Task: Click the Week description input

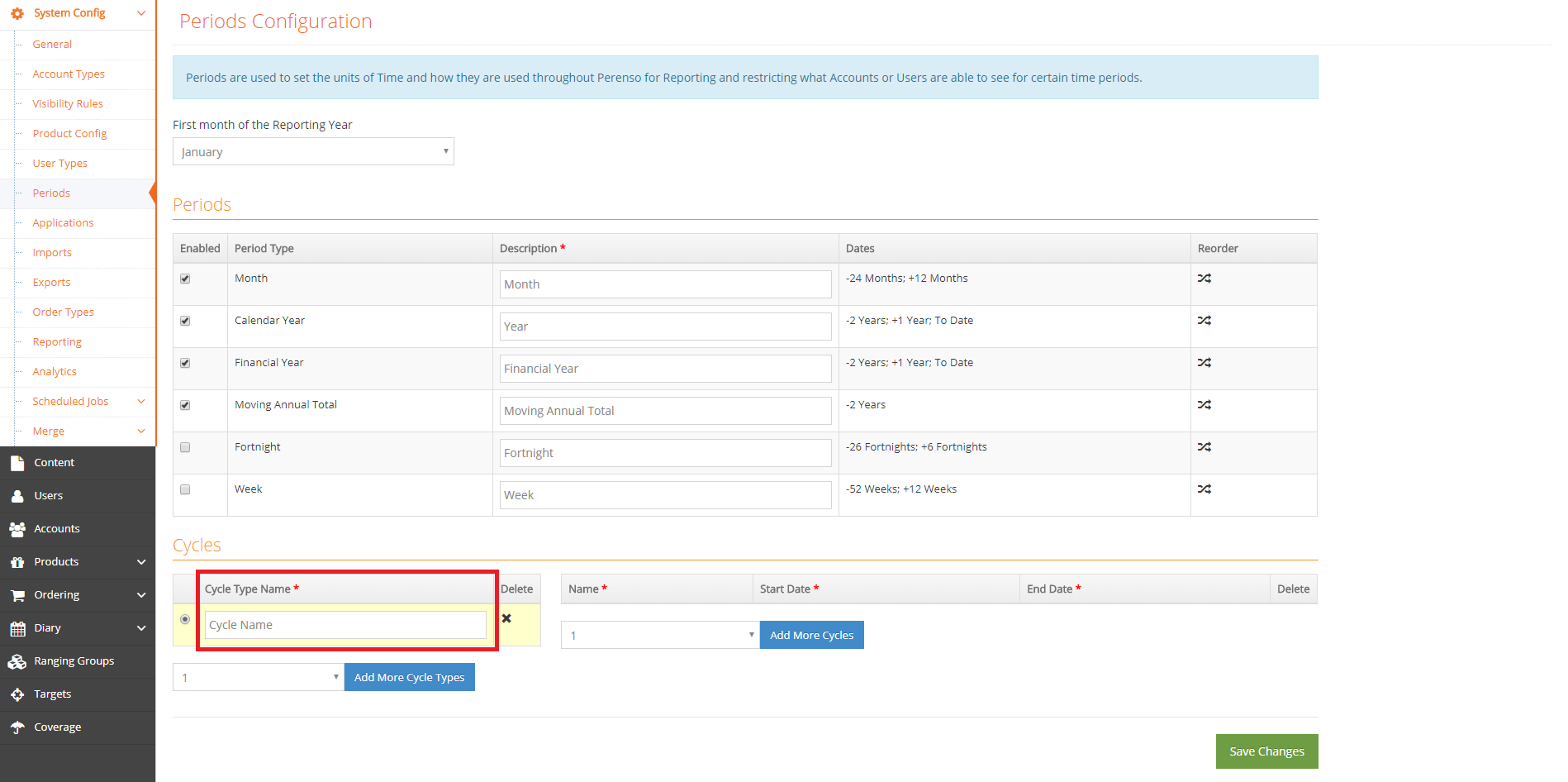Action: [x=666, y=495]
